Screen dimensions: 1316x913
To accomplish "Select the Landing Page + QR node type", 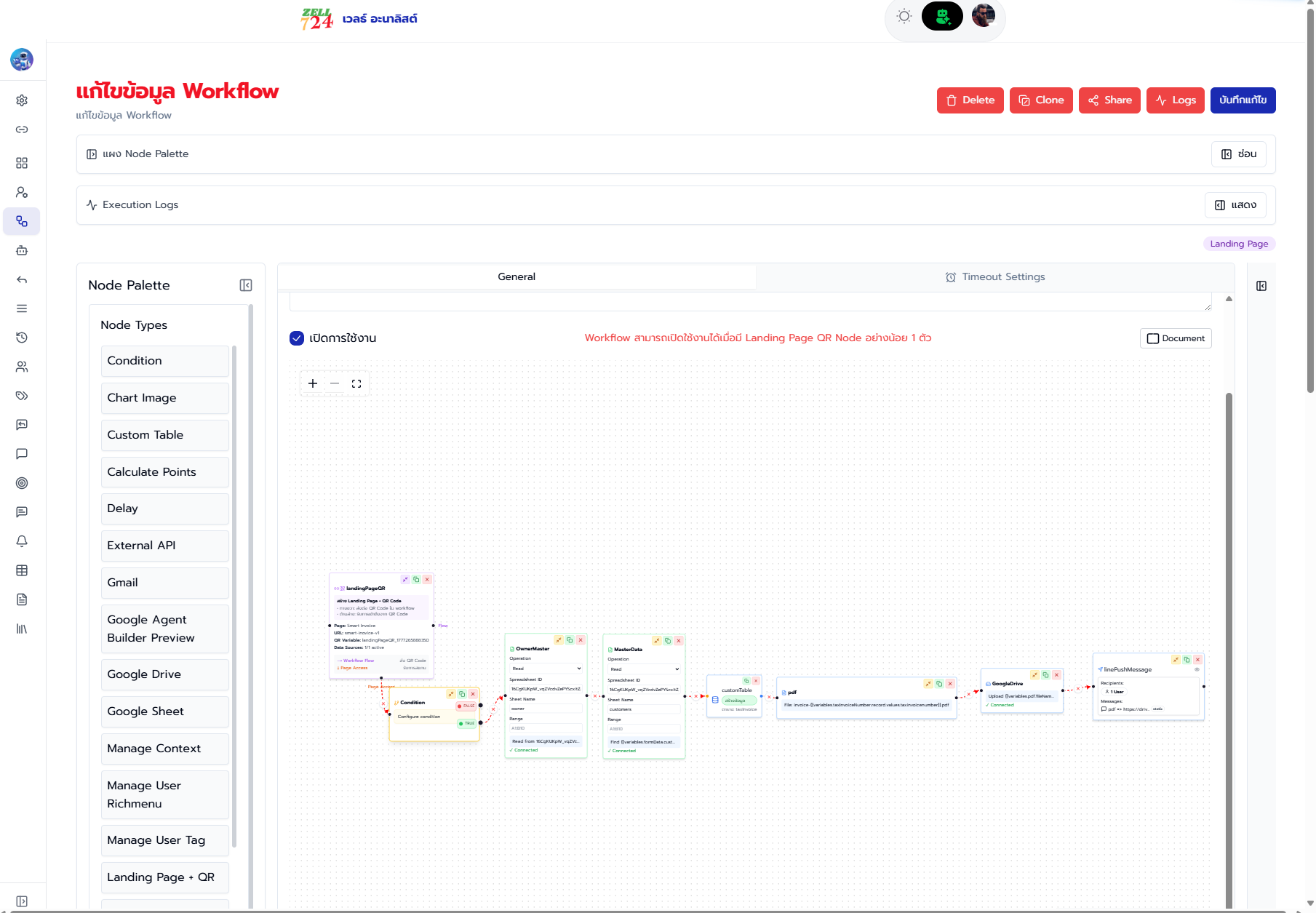I will 165,877.
